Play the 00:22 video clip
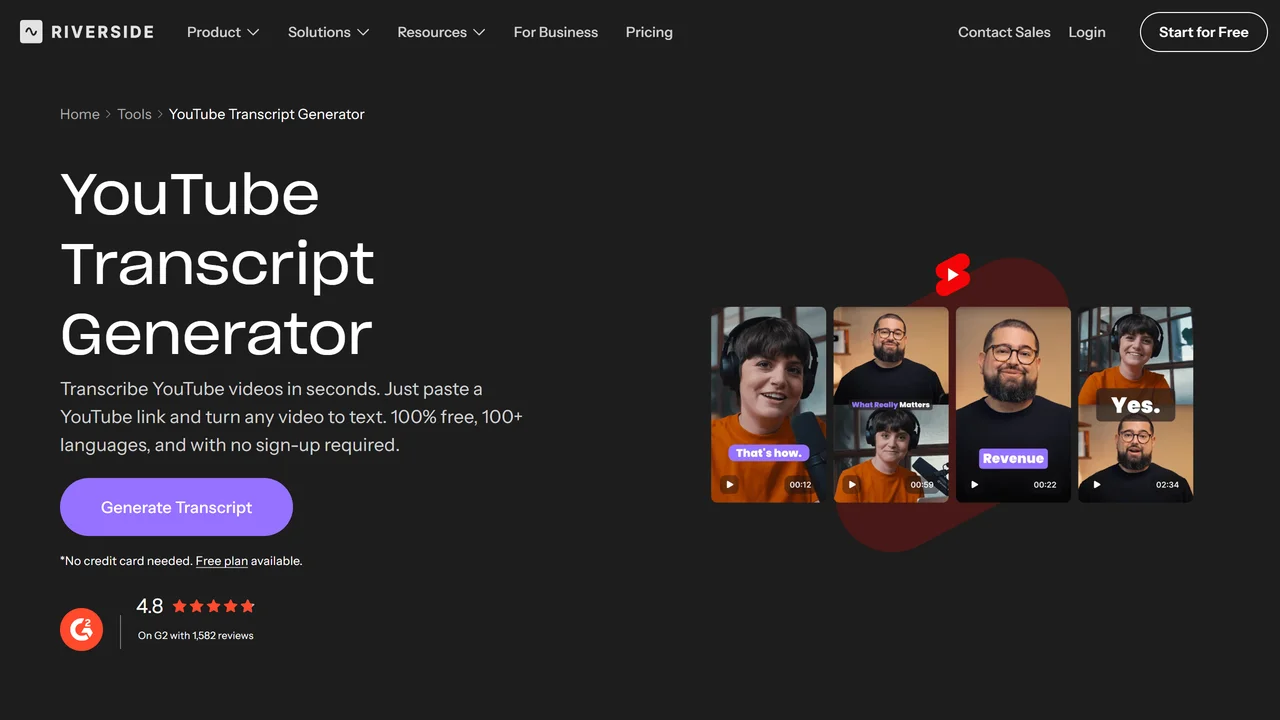This screenshot has height=720, width=1280. point(975,485)
